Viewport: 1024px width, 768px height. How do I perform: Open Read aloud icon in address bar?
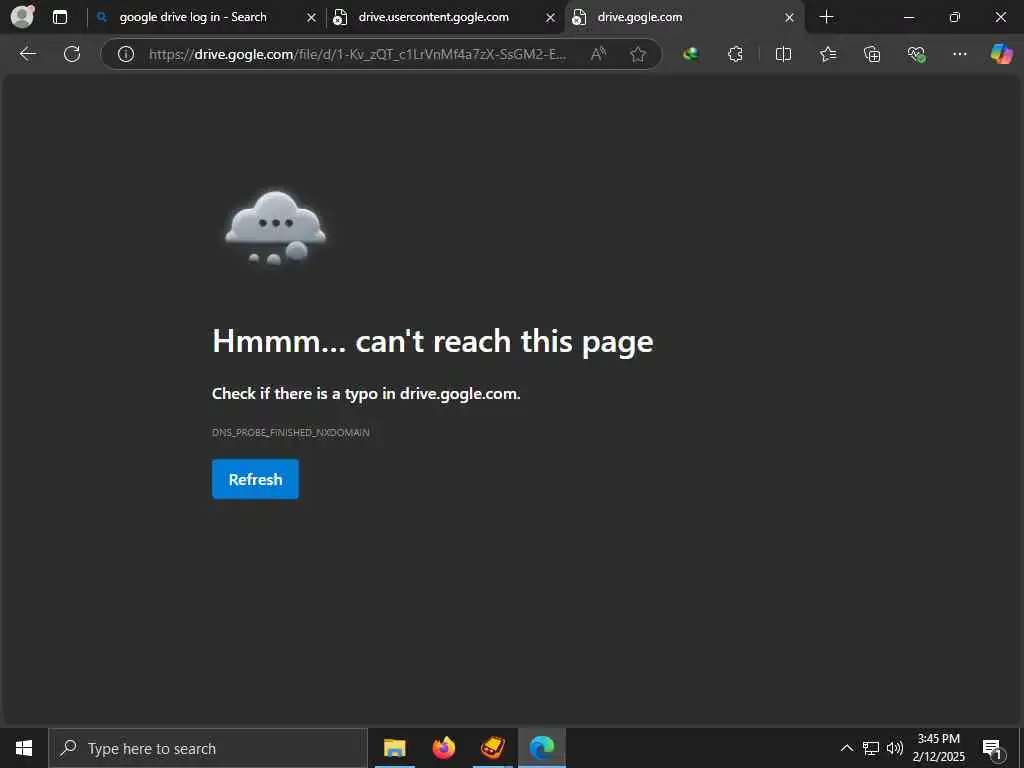598,54
